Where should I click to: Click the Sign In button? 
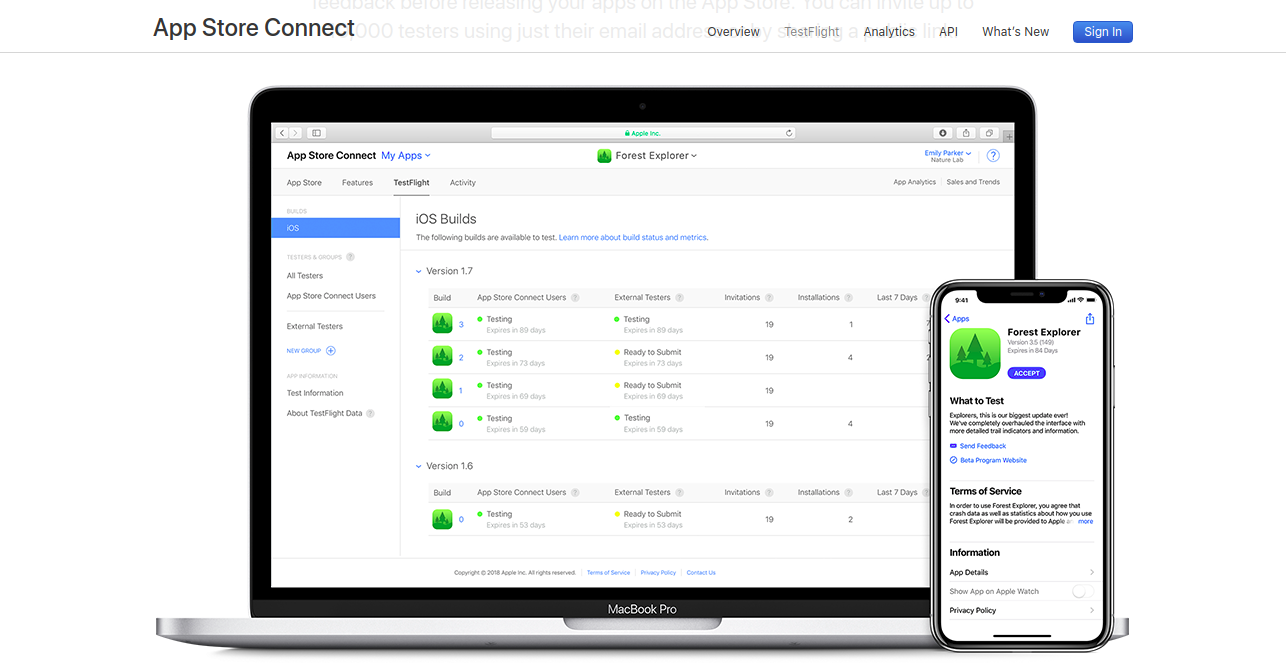1103,32
